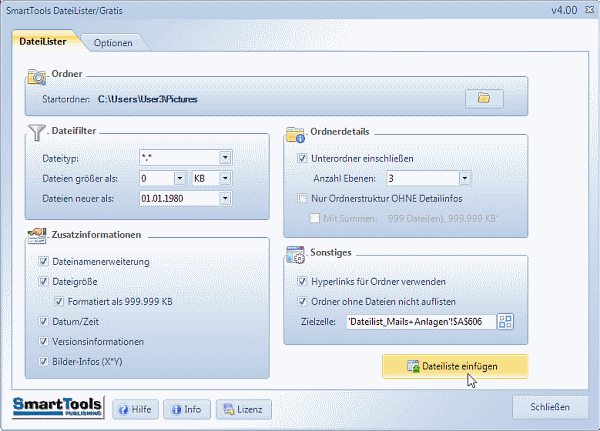Click the Startordner path C:\Users\User3\Pictures
The image size is (600, 431).
(148, 99)
